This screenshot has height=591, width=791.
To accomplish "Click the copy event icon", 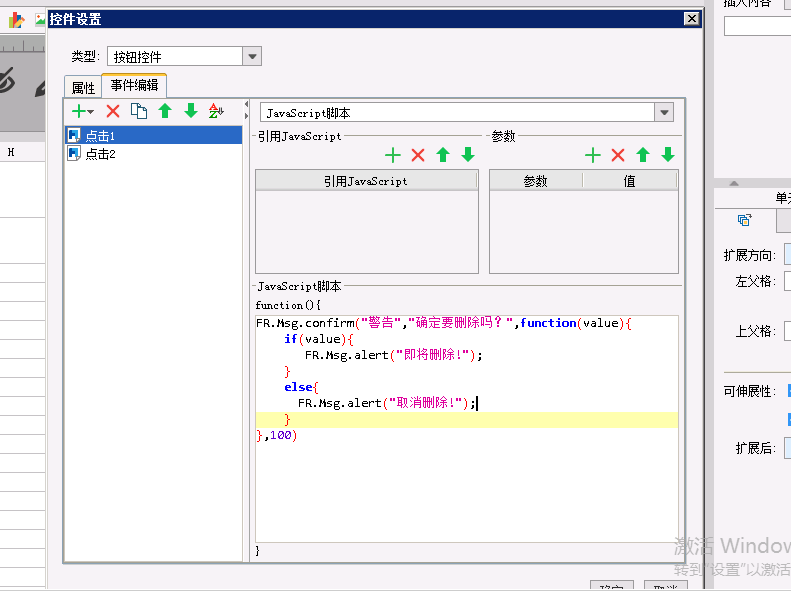I will (x=139, y=111).
